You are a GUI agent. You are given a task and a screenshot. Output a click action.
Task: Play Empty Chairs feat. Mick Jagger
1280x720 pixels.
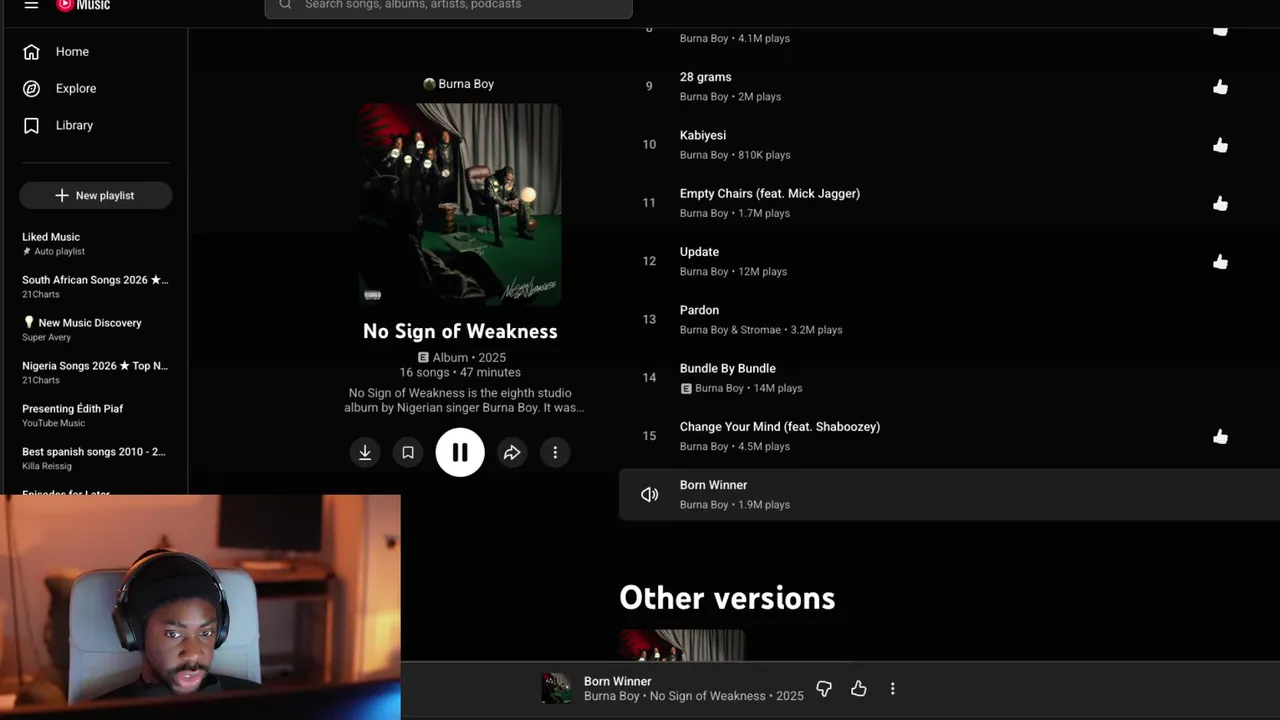(x=770, y=194)
